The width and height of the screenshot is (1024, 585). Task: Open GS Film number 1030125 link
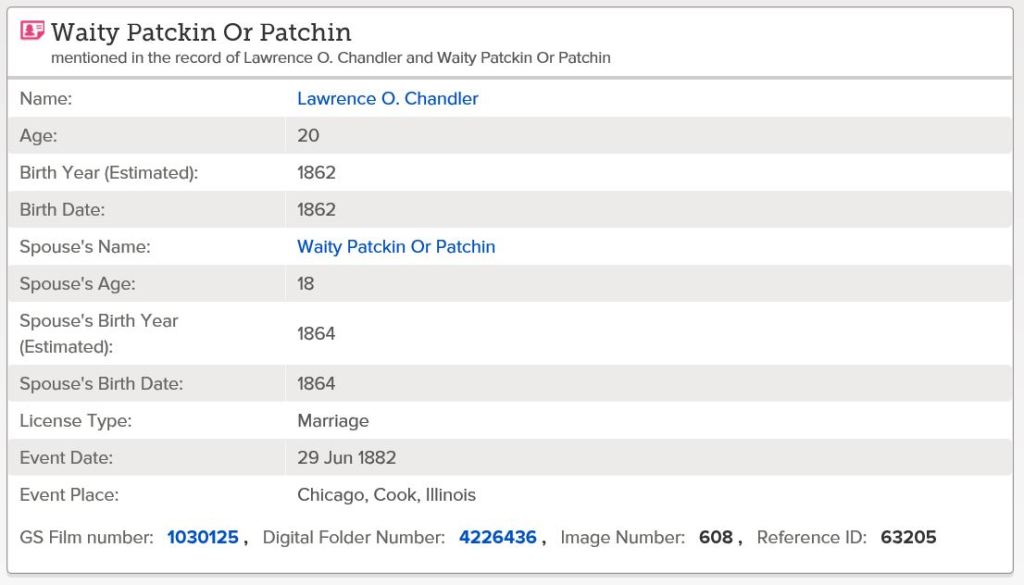(203, 538)
